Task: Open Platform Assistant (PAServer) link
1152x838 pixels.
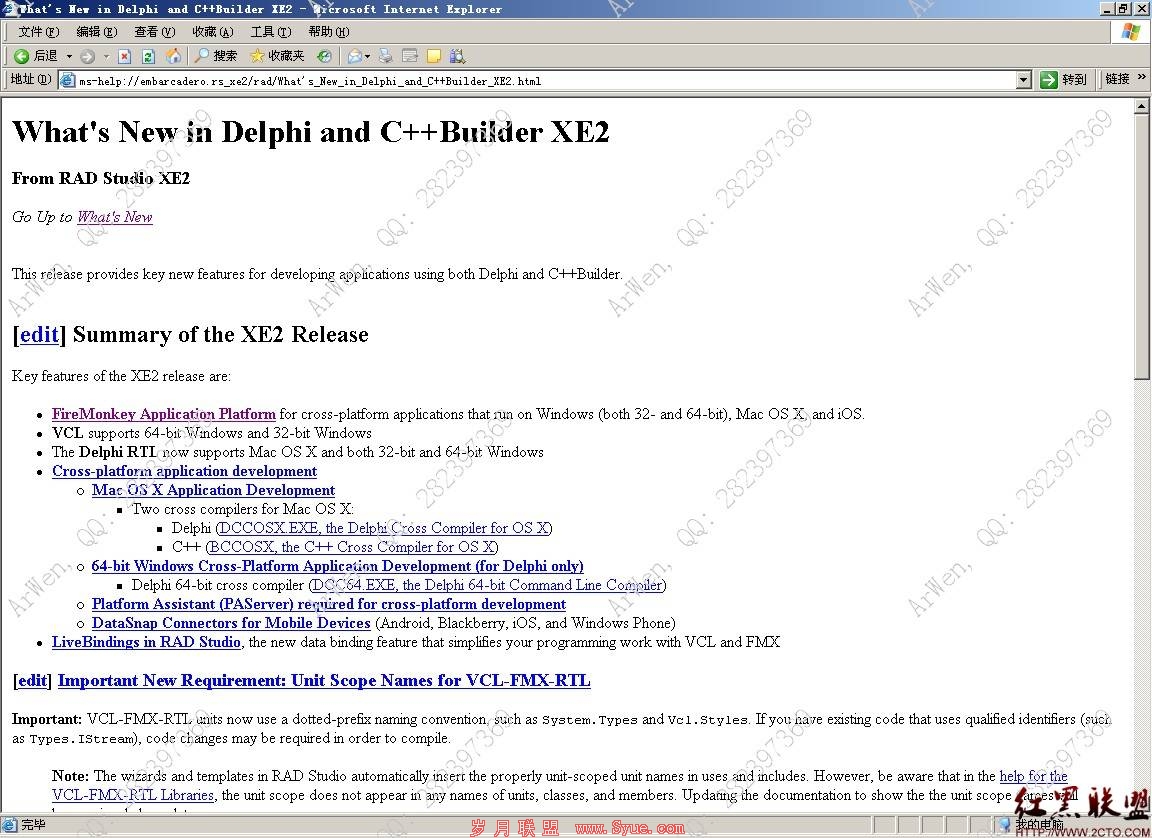Action: 328,604
